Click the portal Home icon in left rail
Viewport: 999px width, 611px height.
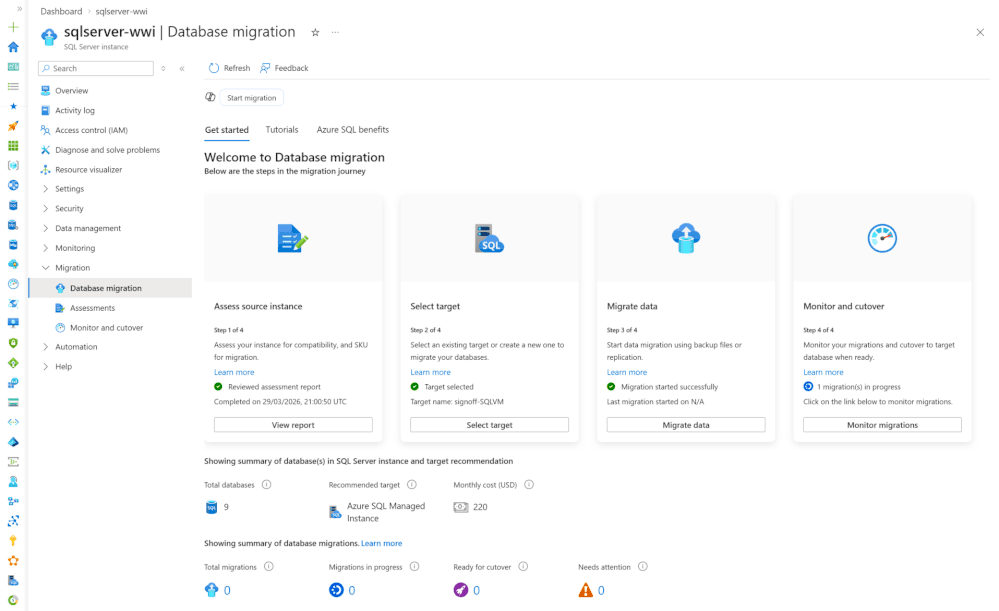coord(13,47)
